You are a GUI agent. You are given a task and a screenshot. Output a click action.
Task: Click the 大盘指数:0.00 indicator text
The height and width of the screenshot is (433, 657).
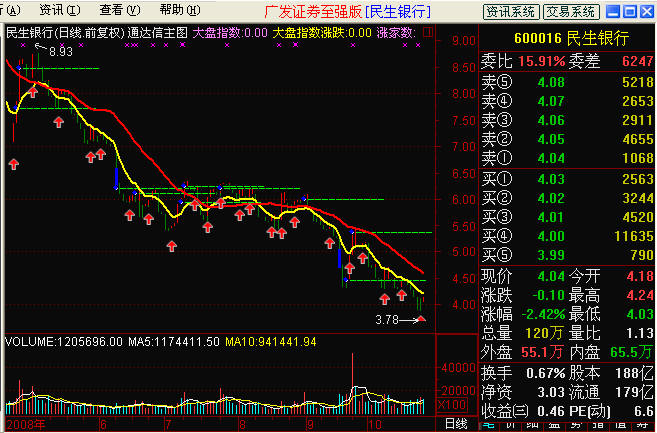pos(230,33)
